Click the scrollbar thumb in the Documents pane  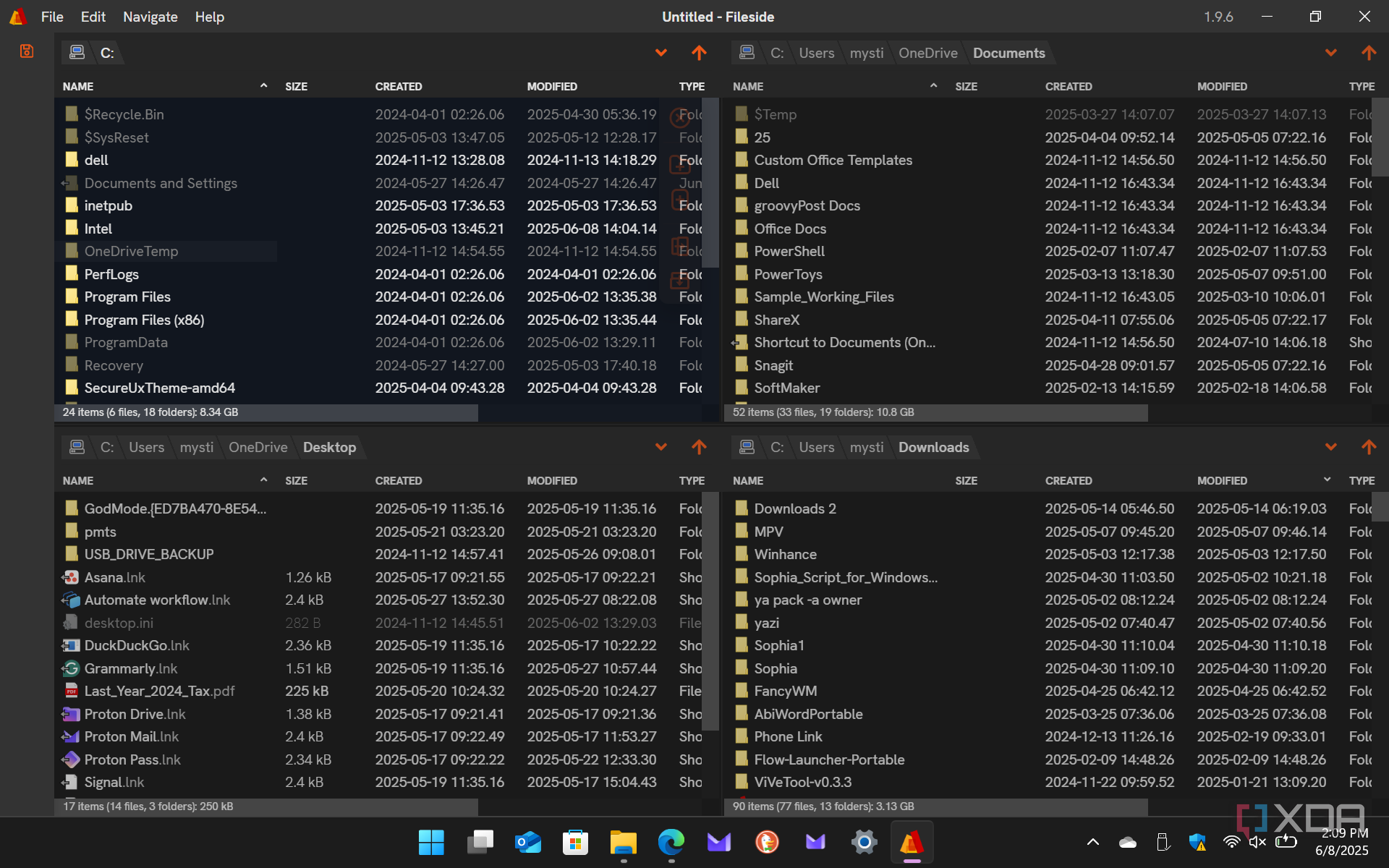(x=1380, y=137)
